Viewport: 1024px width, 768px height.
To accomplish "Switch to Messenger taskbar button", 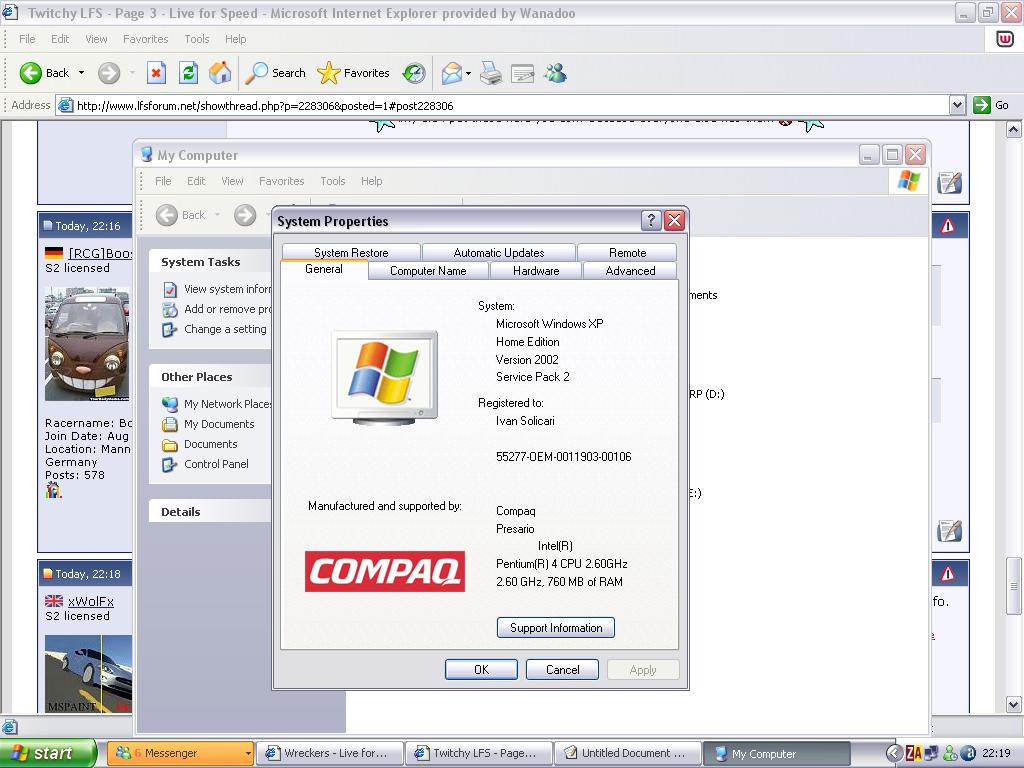I will point(180,753).
